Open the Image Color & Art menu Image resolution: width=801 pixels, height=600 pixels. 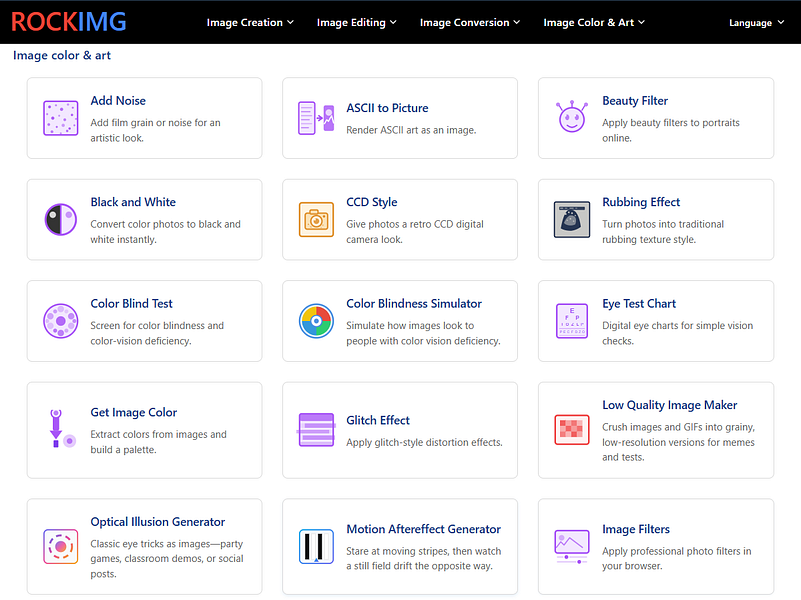pyautogui.click(x=594, y=22)
